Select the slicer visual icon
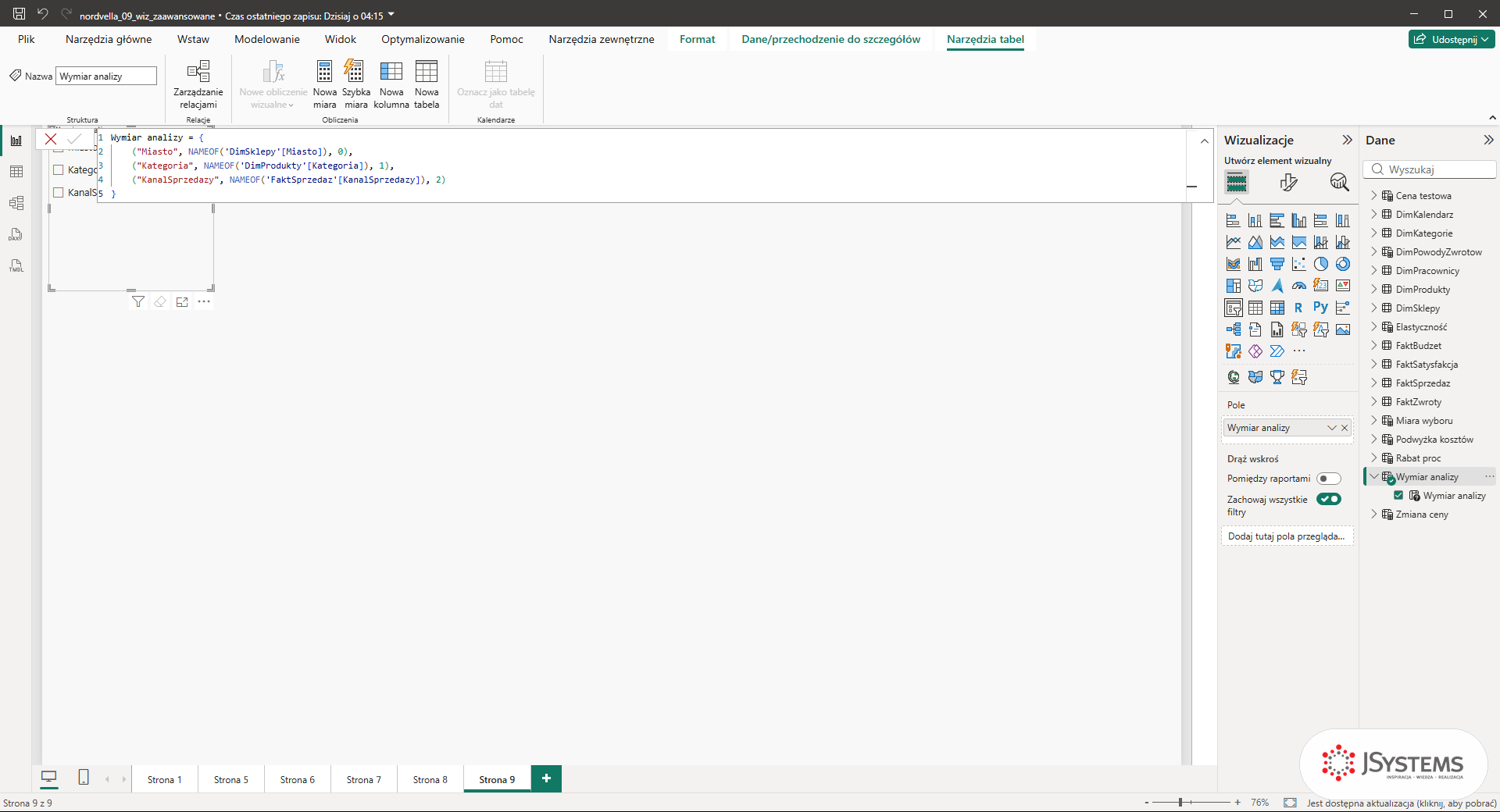This screenshot has height=812, width=1500. tap(1234, 308)
